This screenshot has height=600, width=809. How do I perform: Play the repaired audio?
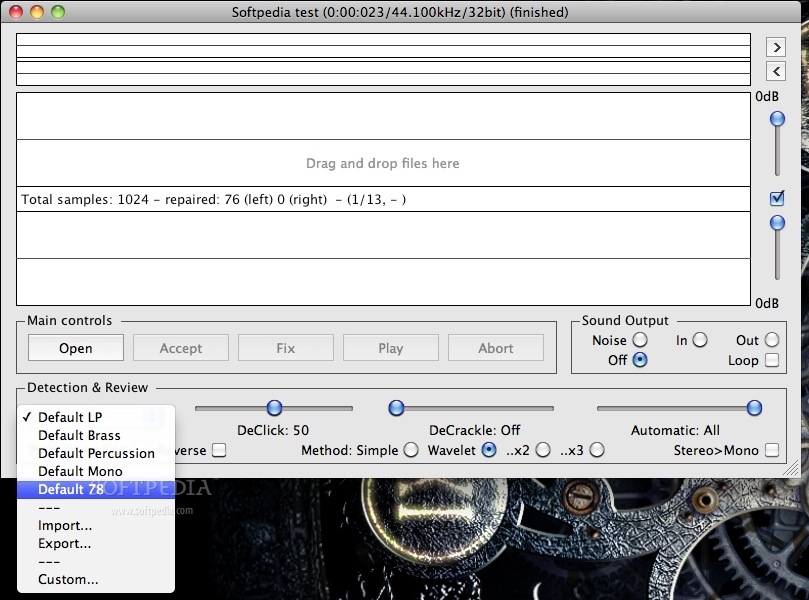[x=390, y=347]
